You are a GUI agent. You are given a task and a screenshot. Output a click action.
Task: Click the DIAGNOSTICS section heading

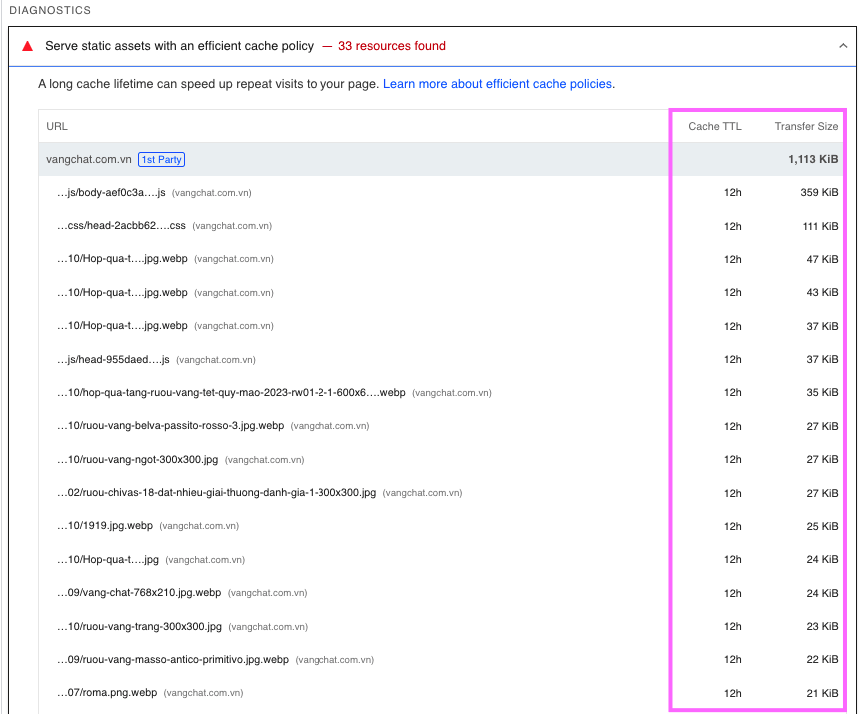coord(50,10)
